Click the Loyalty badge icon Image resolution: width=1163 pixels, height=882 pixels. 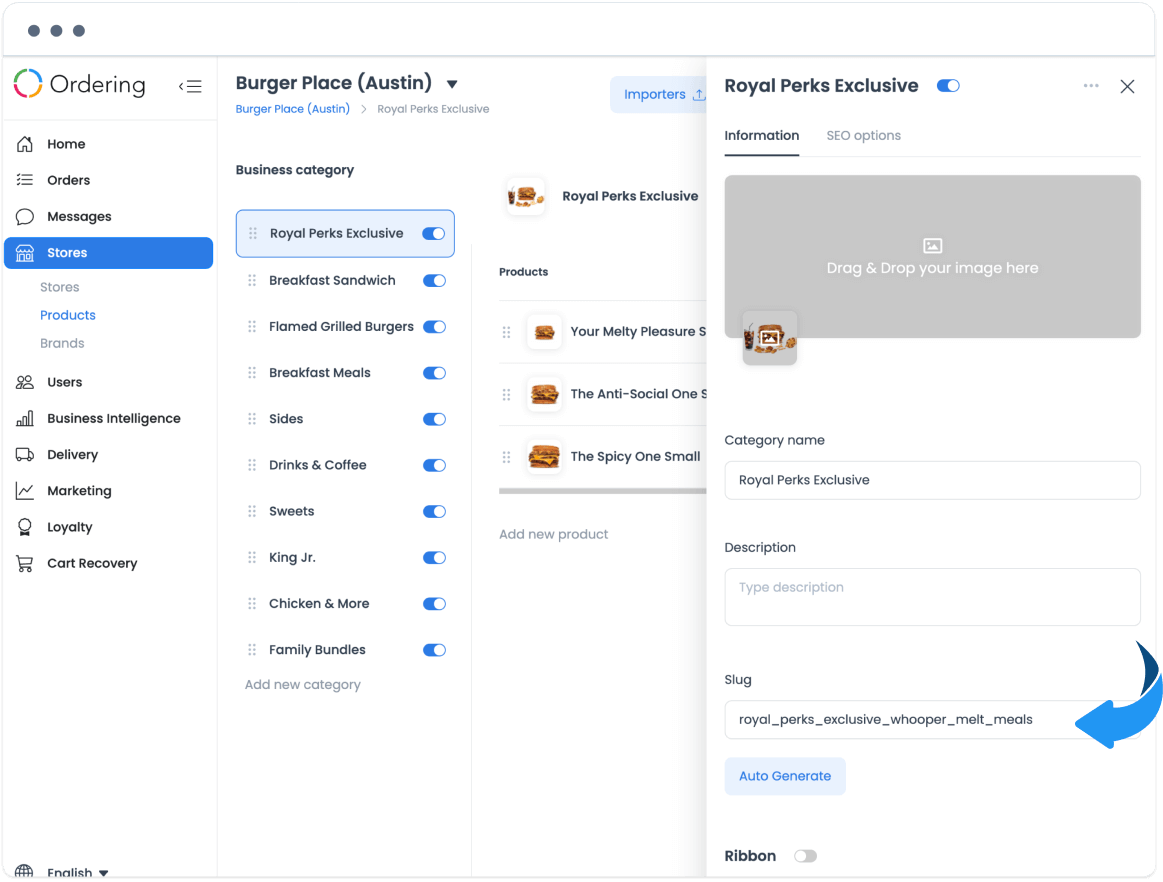pos(24,527)
